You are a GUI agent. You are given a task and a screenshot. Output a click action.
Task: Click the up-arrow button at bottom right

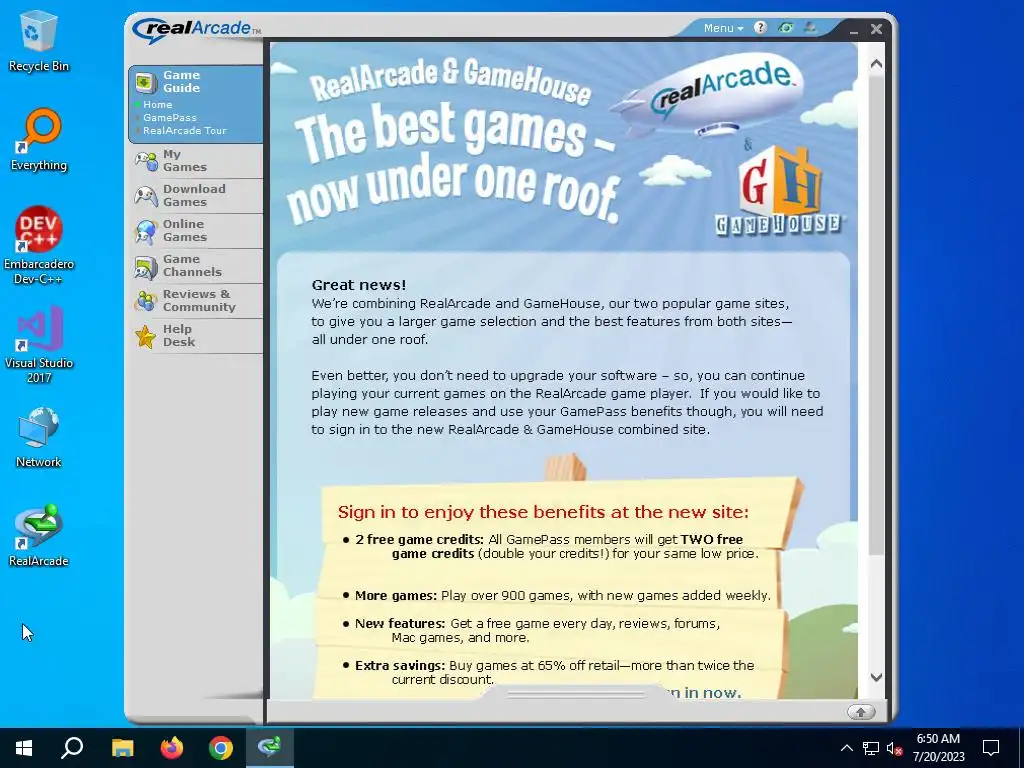(x=861, y=712)
